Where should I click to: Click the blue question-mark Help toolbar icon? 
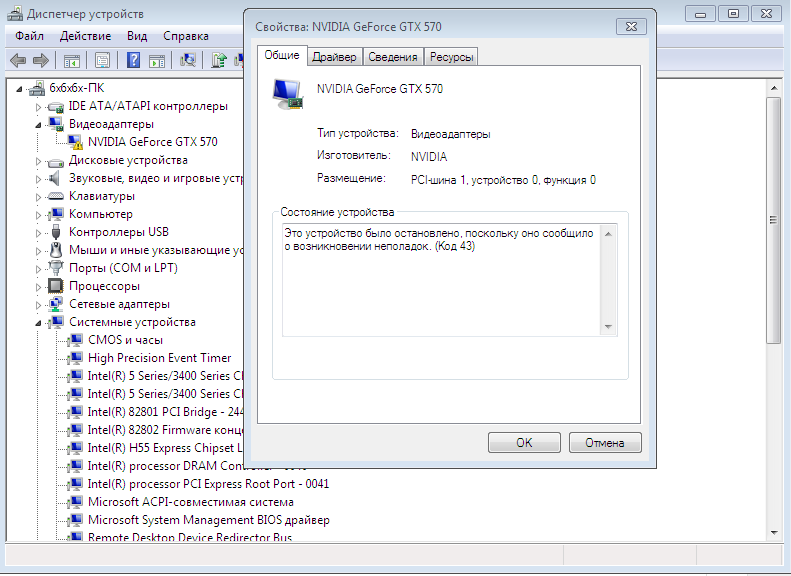(133, 61)
